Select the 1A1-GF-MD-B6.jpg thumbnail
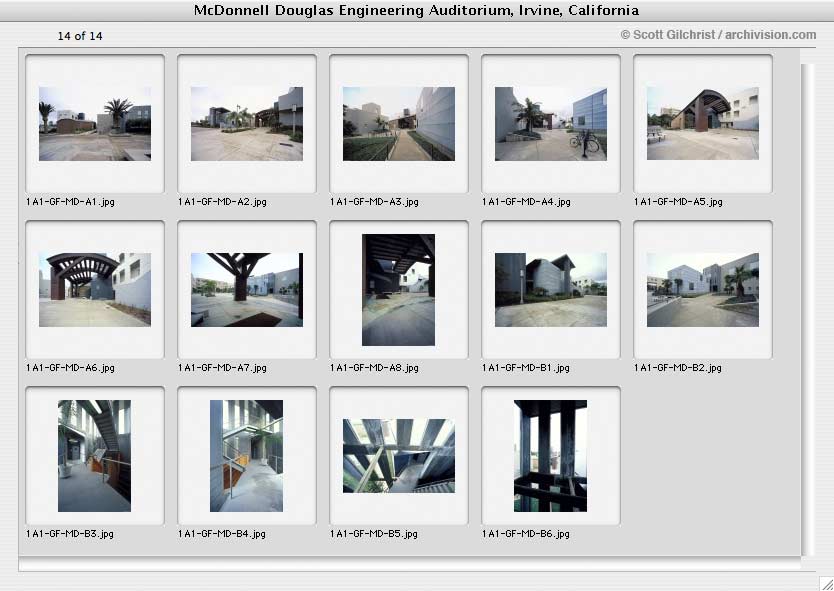This screenshot has height=591, width=834. pyautogui.click(x=551, y=456)
